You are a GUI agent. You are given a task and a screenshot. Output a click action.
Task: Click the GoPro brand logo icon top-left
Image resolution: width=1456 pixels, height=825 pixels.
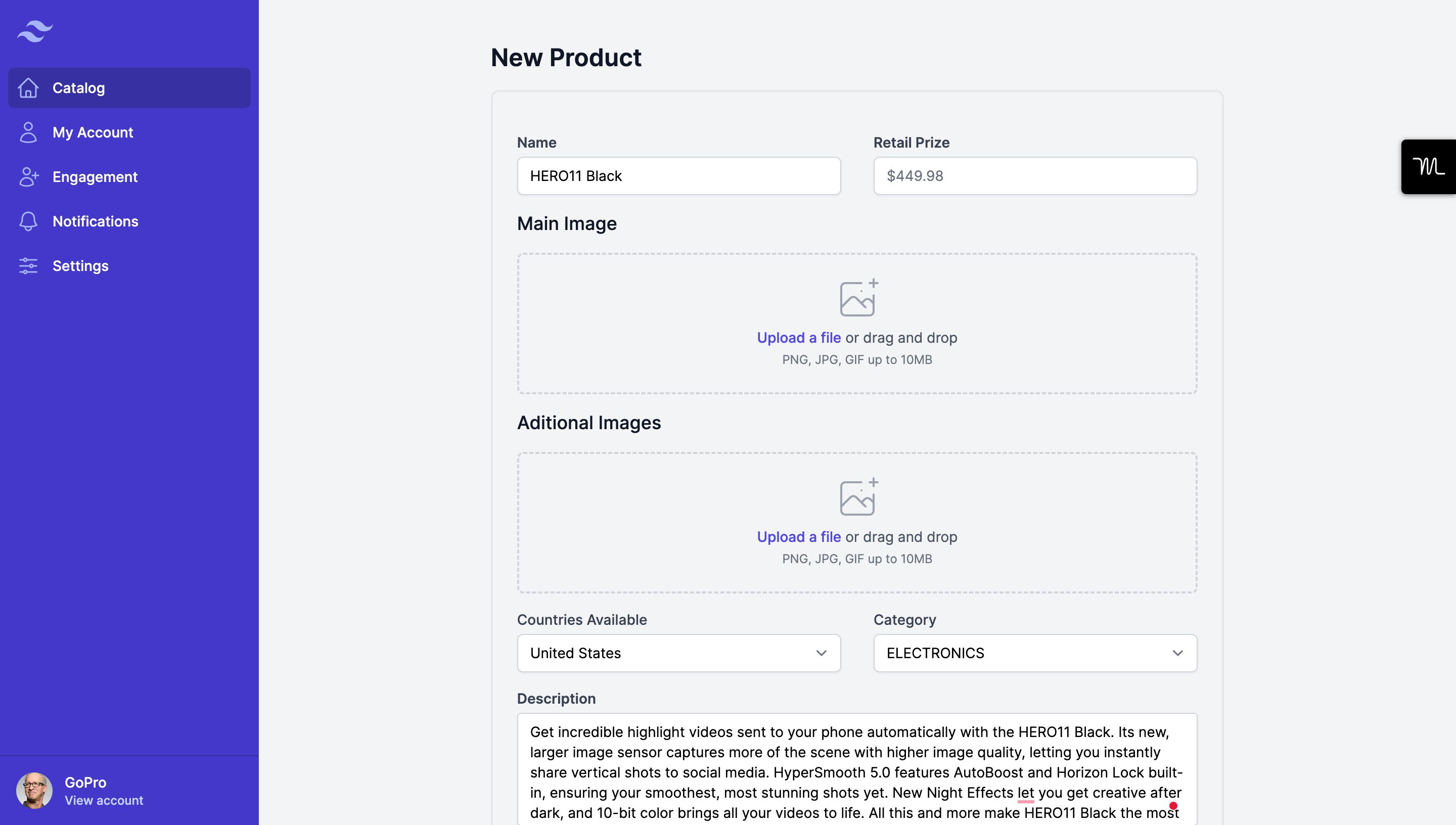[35, 31]
